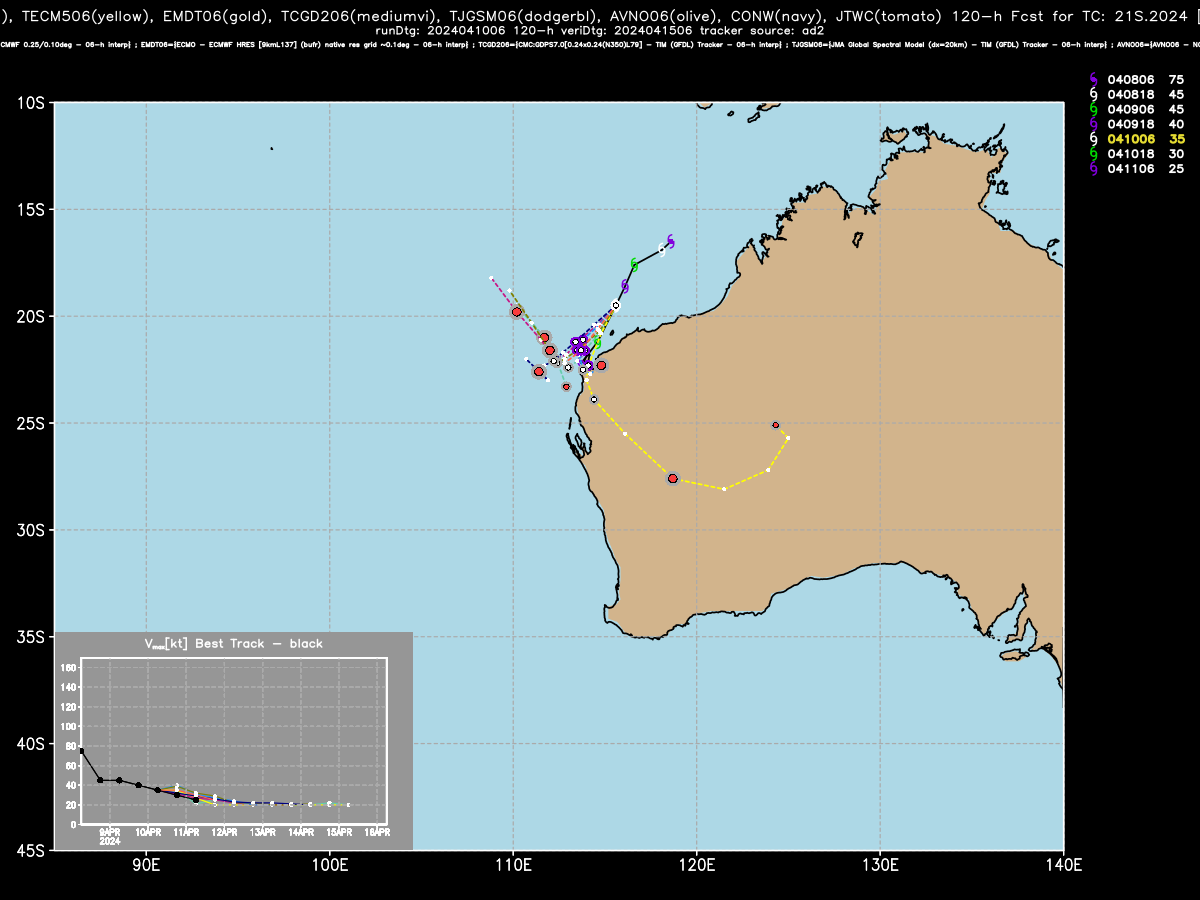
Task: Click the red dot on the 20S gridline
Action: point(516,312)
